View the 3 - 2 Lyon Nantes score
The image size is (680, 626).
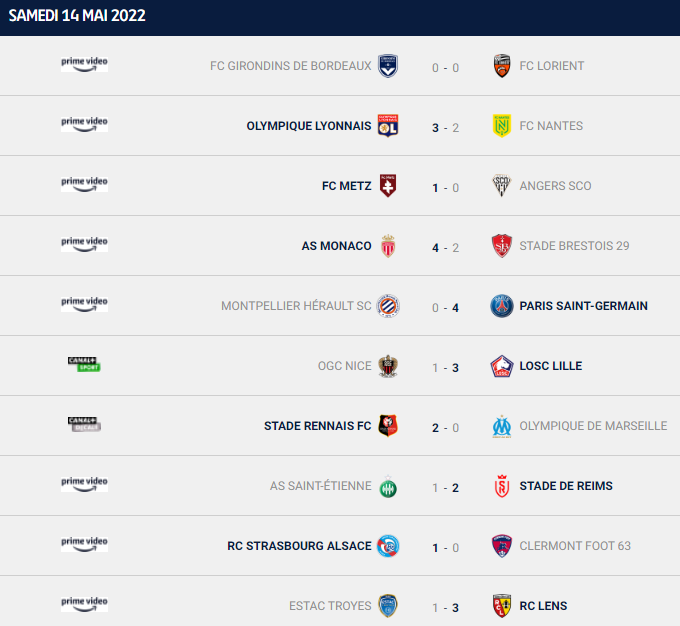(445, 128)
